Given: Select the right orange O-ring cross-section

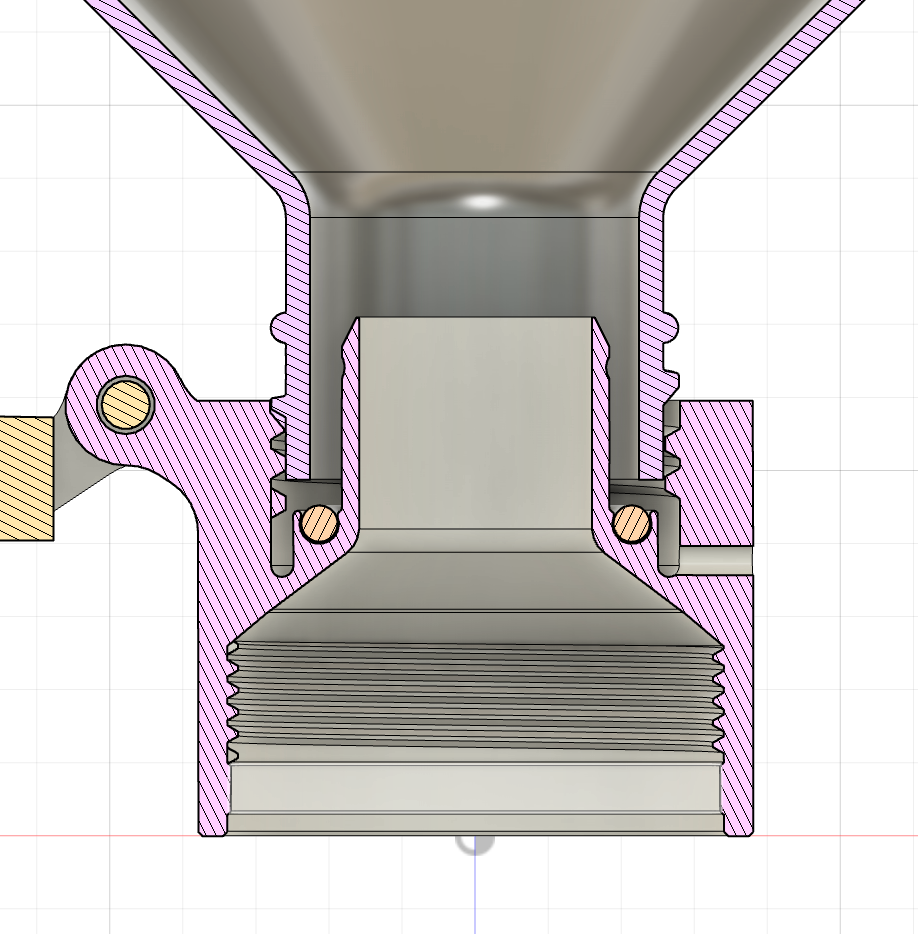Looking at the screenshot, I should pos(633,524).
